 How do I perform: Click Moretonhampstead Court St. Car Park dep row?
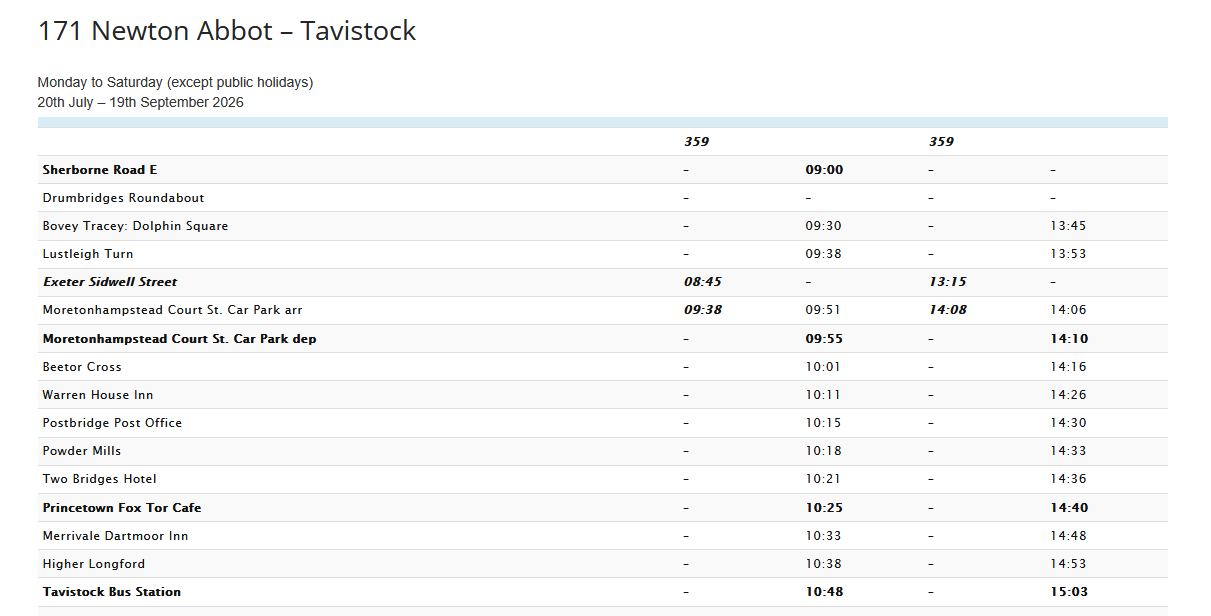click(x=178, y=338)
